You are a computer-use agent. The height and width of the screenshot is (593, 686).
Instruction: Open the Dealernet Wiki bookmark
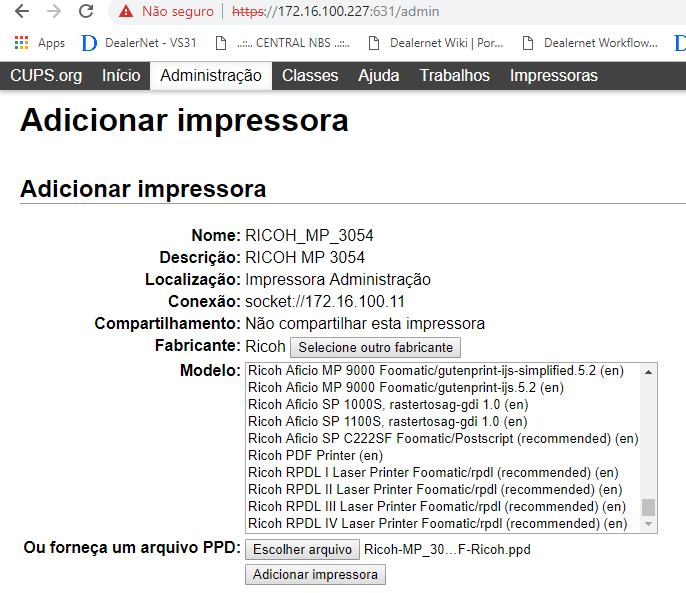point(436,43)
